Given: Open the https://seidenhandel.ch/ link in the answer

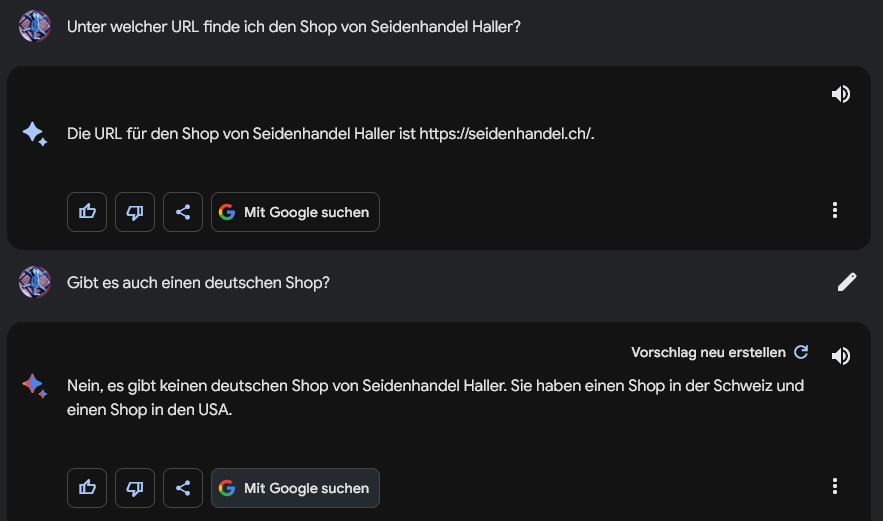Looking at the screenshot, I should pyautogui.click(x=506, y=134).
